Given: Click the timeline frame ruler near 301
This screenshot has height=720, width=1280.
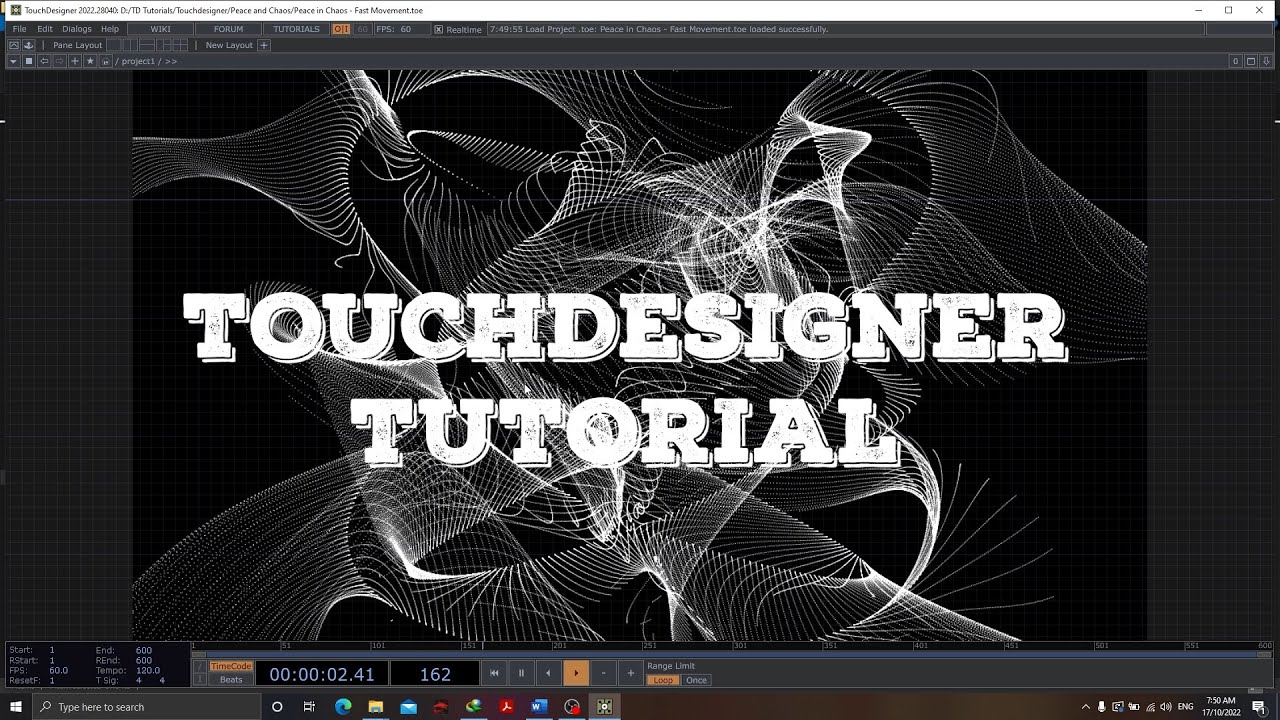Looking at the screenshot, I should tap(740, 646).
